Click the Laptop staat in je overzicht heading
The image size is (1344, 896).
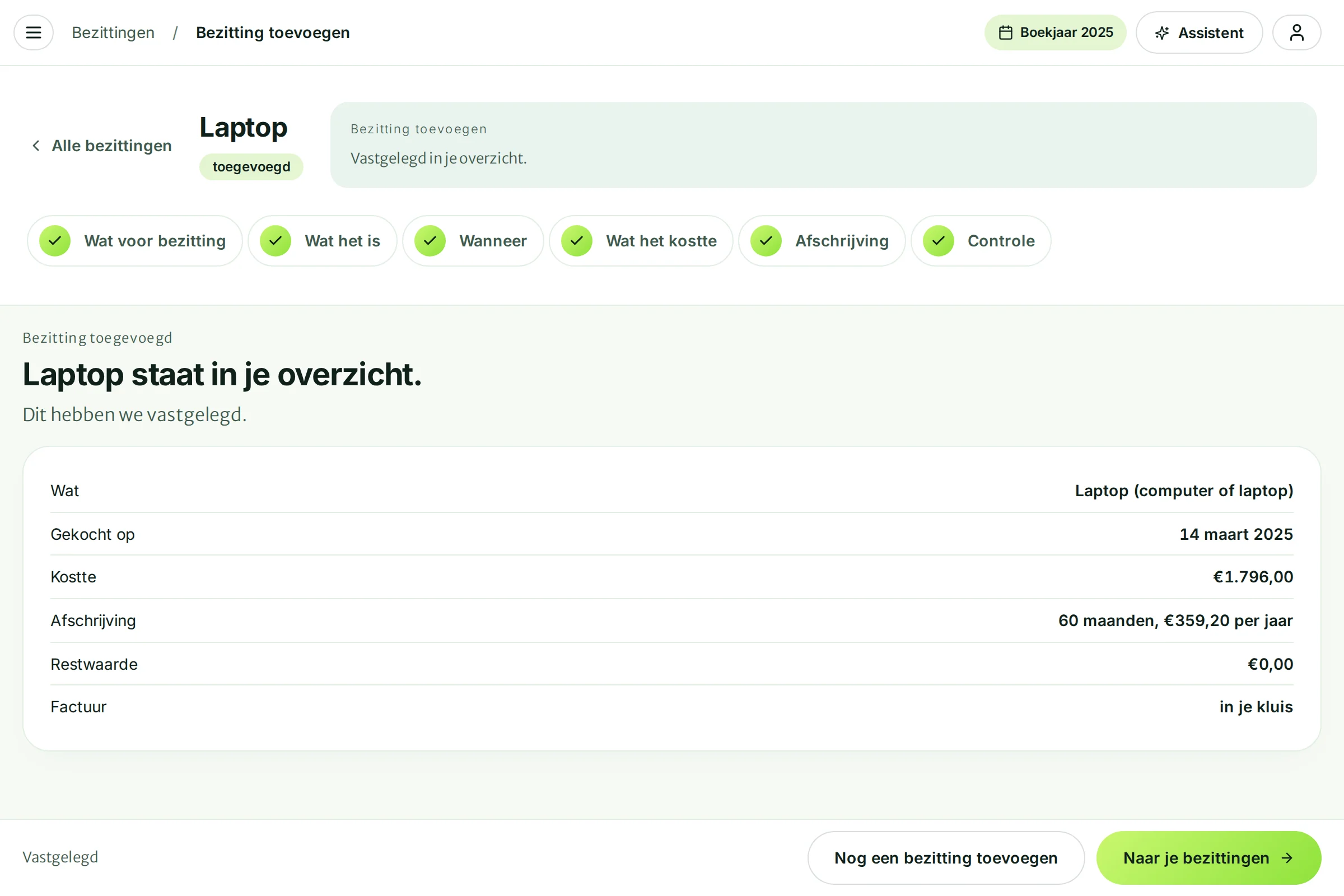tap(222, 375)
